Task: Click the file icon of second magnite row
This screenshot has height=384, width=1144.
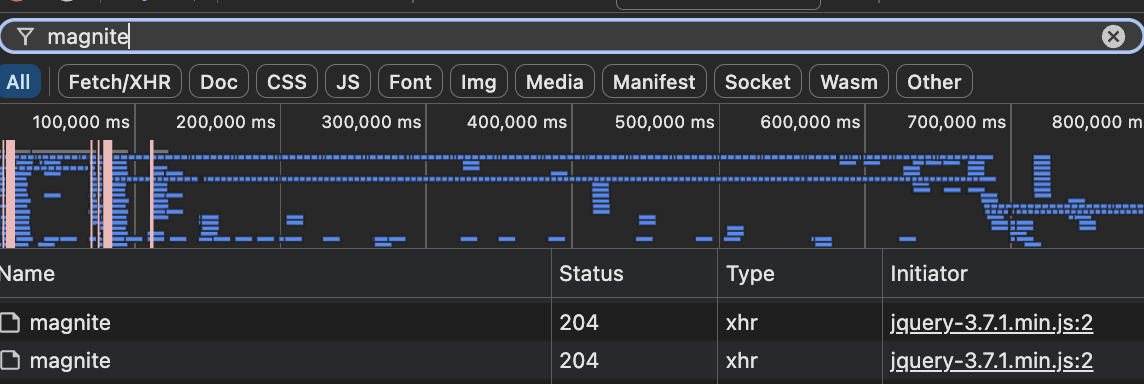Action: click(9, 361)
